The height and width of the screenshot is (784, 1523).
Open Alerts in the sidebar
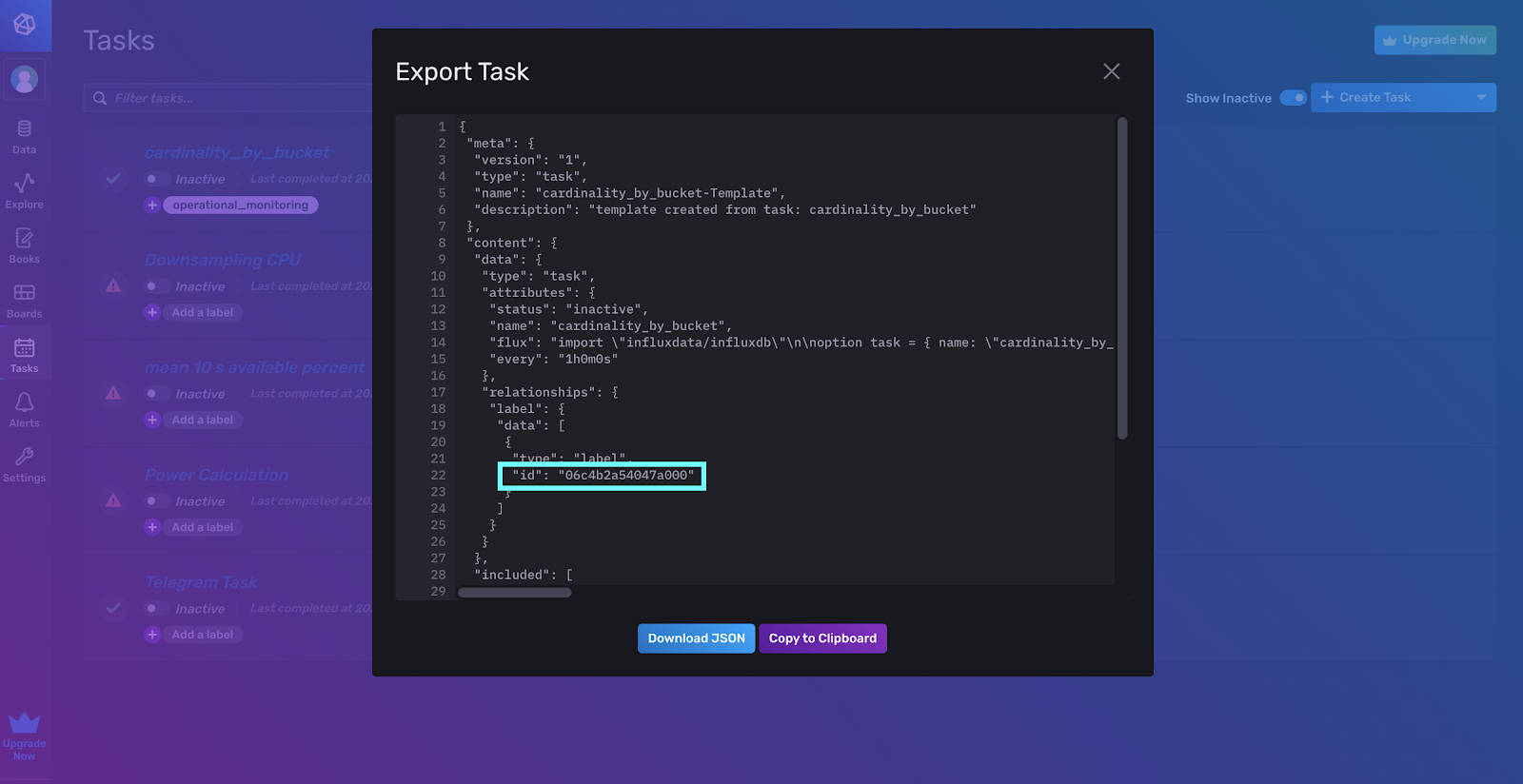(x=25, y=410)
